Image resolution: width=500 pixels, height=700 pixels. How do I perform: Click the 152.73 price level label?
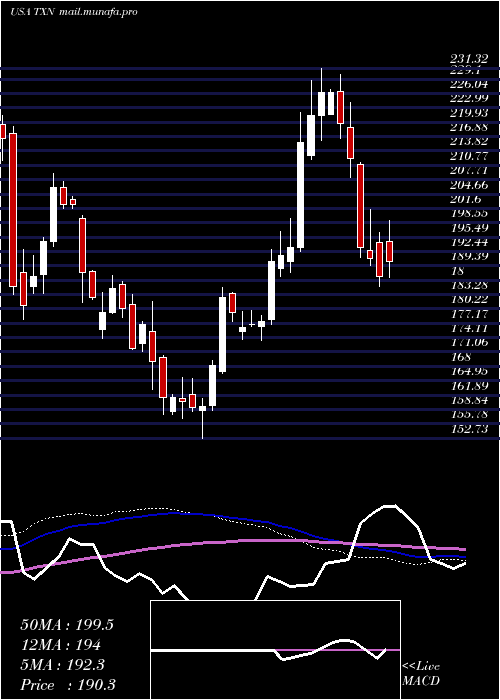pos(469,429)
